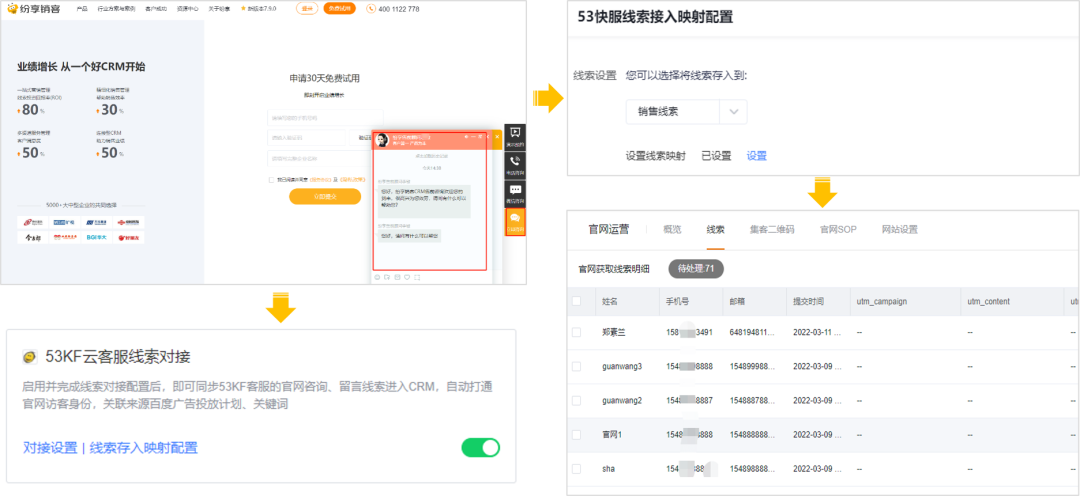Click the 纷享销客 logo in the header
The width and height of the screenshot is (1080, 496).
33,9
